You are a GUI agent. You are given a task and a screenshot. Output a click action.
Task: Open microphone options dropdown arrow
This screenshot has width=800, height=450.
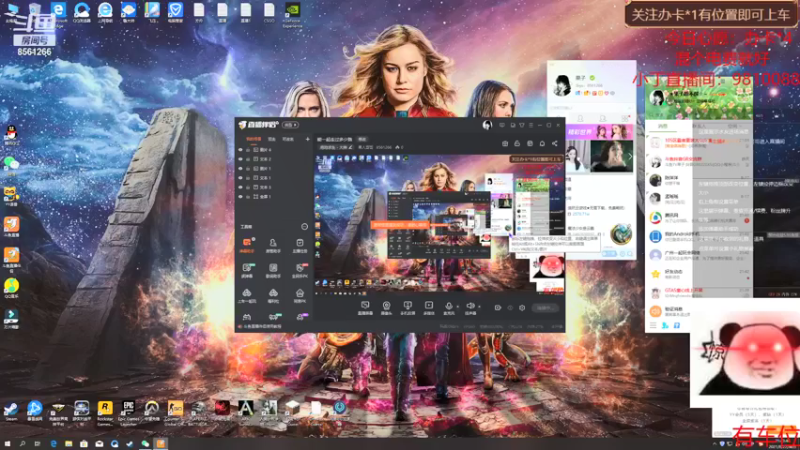(x=458, y=307)
